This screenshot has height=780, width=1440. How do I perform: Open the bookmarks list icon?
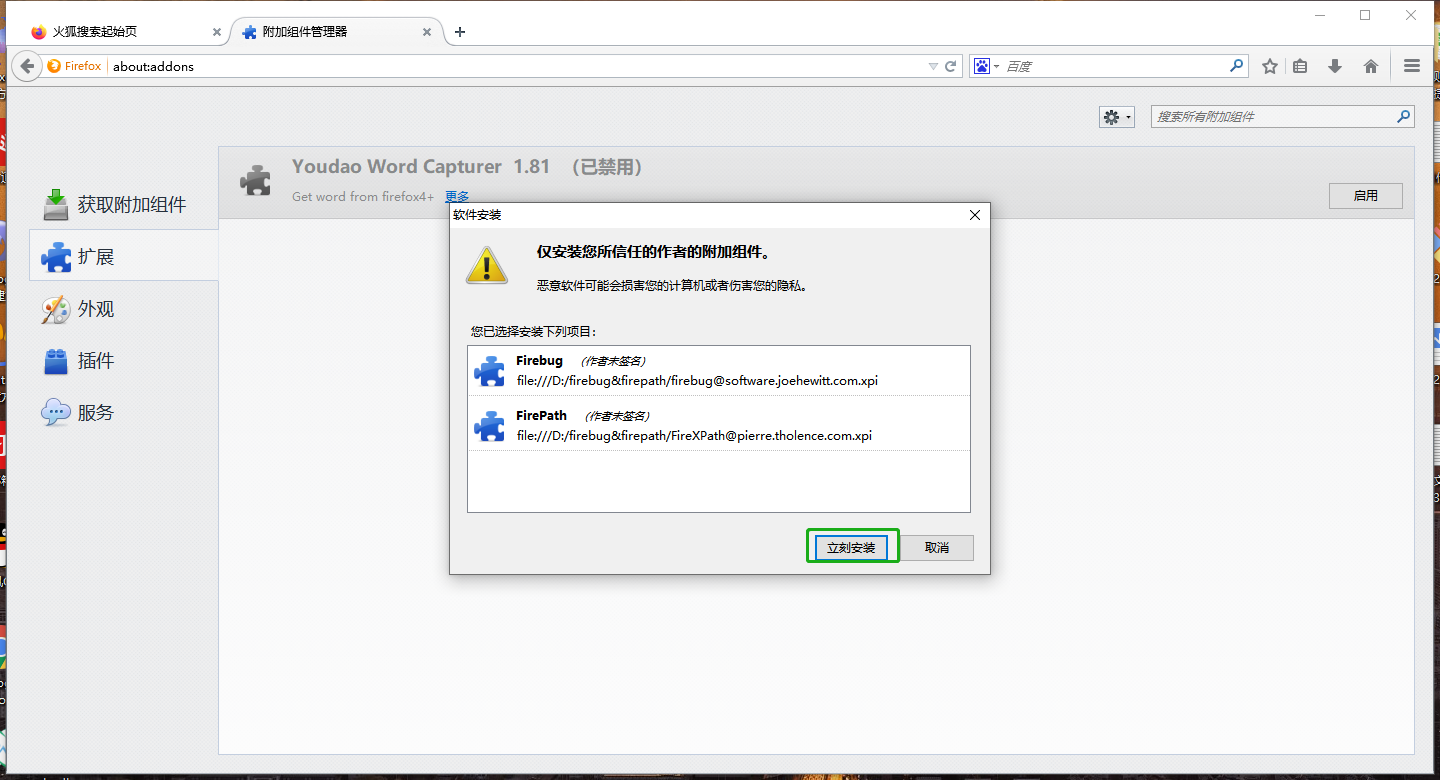tap(1300, 67)
